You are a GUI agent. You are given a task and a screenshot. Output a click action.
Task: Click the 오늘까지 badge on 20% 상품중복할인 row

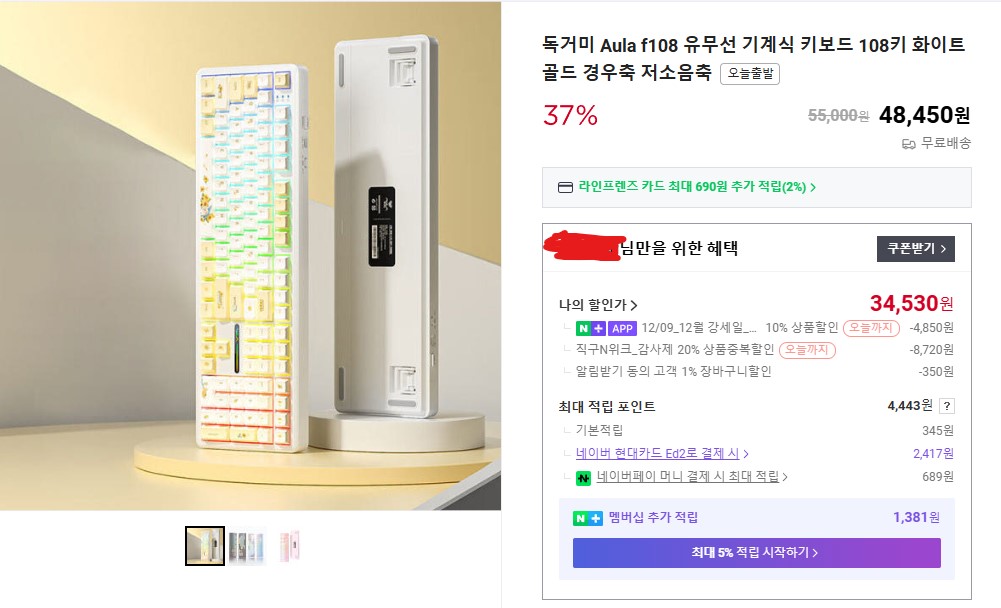click(x=806, y=350)
